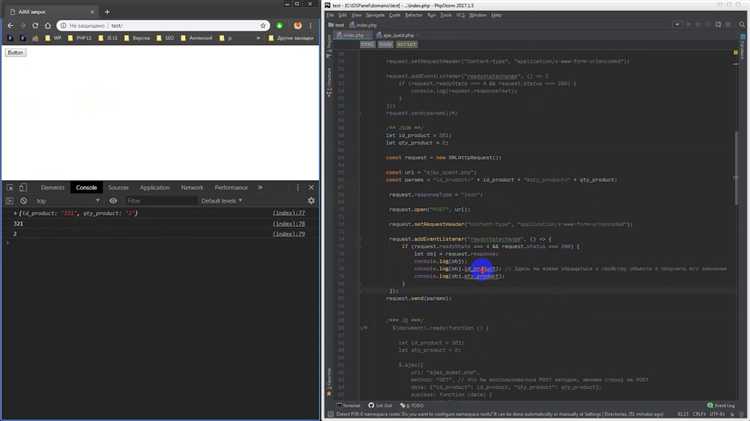Open the Refactor menu in PhpStorm
The image size is (750, 421).
point(413,15)
